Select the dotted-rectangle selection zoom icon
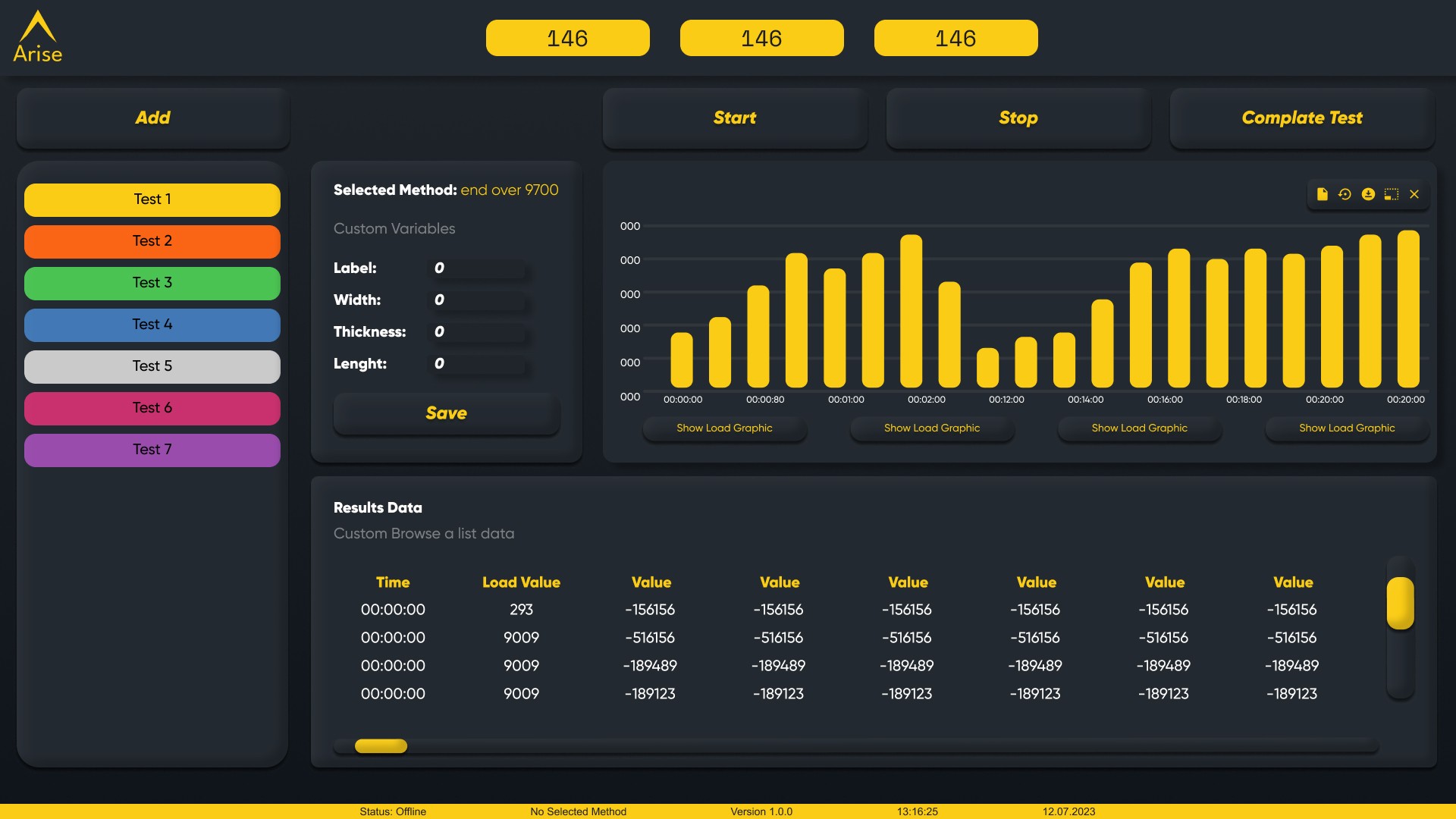The image size is (1456, 819). (x=1392, y=194)
